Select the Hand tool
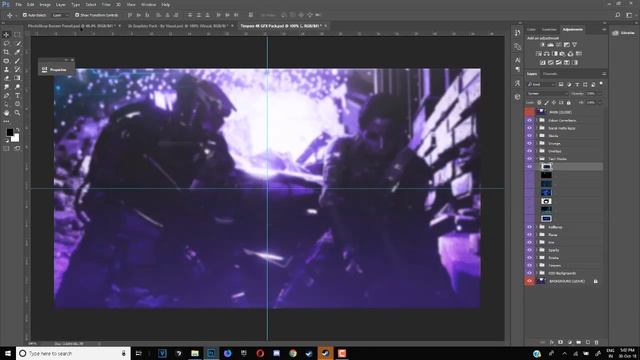The image size is (640, 360). [6, 113]
